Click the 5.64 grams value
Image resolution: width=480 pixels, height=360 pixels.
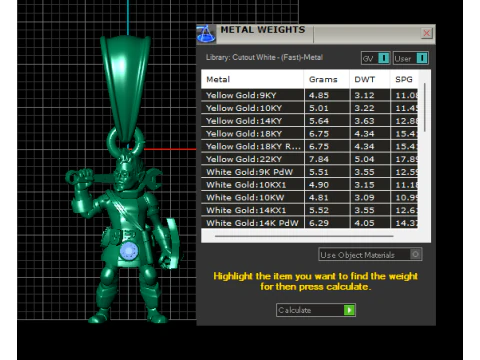coord(319,121)
